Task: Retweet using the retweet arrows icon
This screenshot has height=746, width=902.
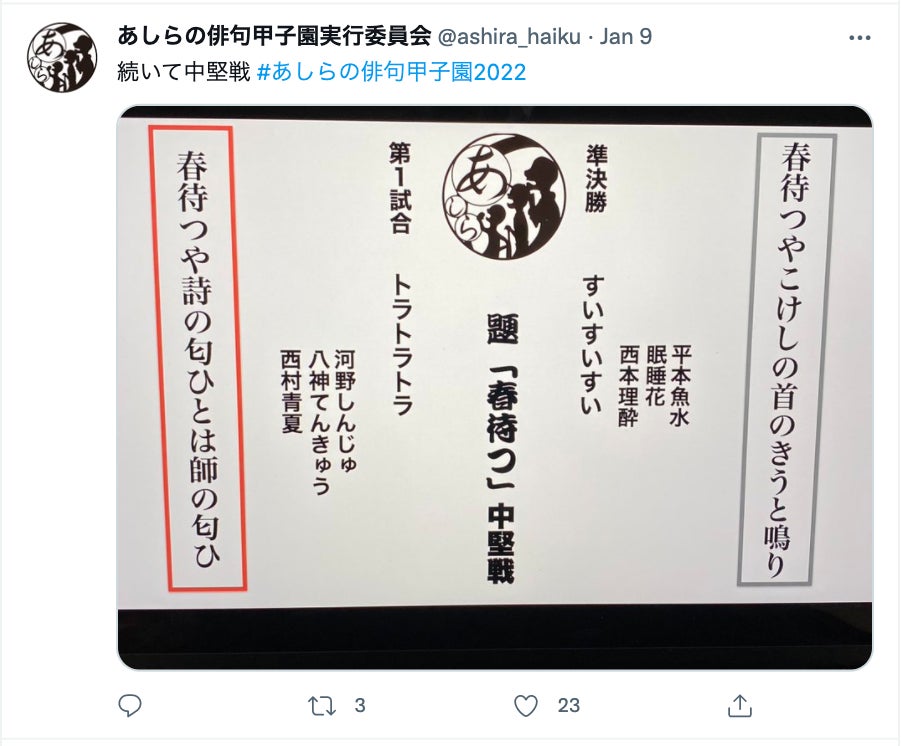Action: click(x=321, y=706)
